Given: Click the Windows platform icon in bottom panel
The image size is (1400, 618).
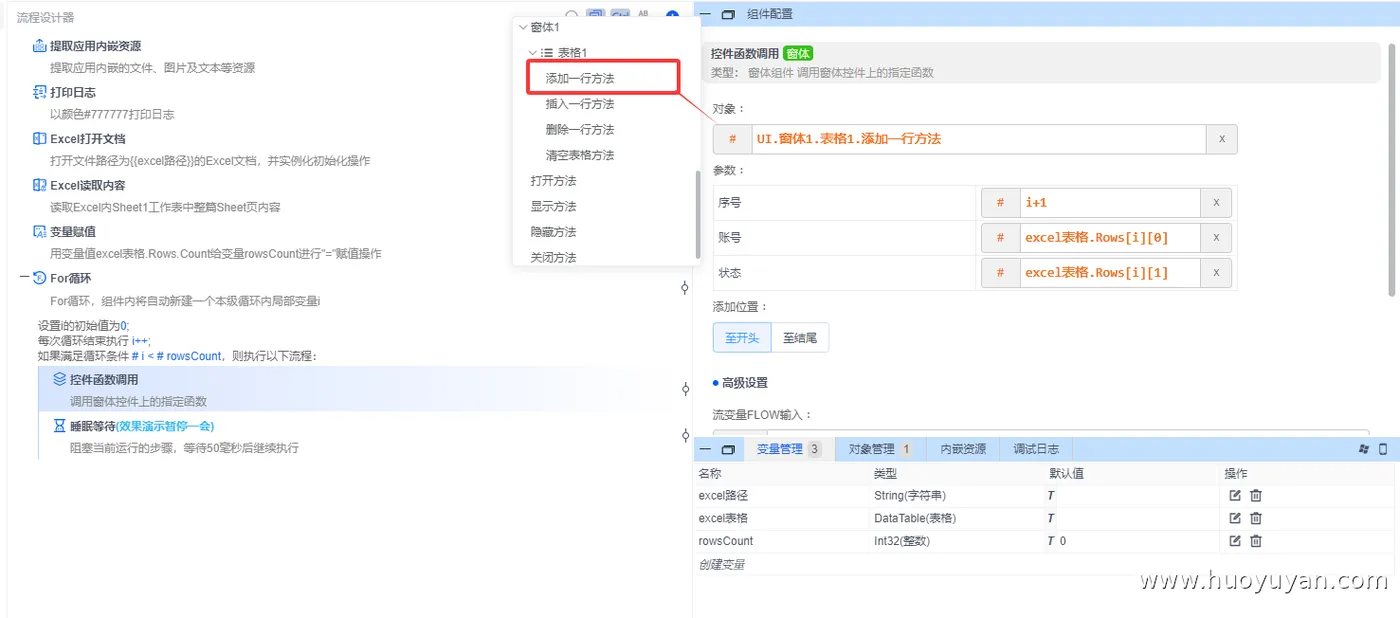Looking at the screenshot, I should (x=1364, y=449).
